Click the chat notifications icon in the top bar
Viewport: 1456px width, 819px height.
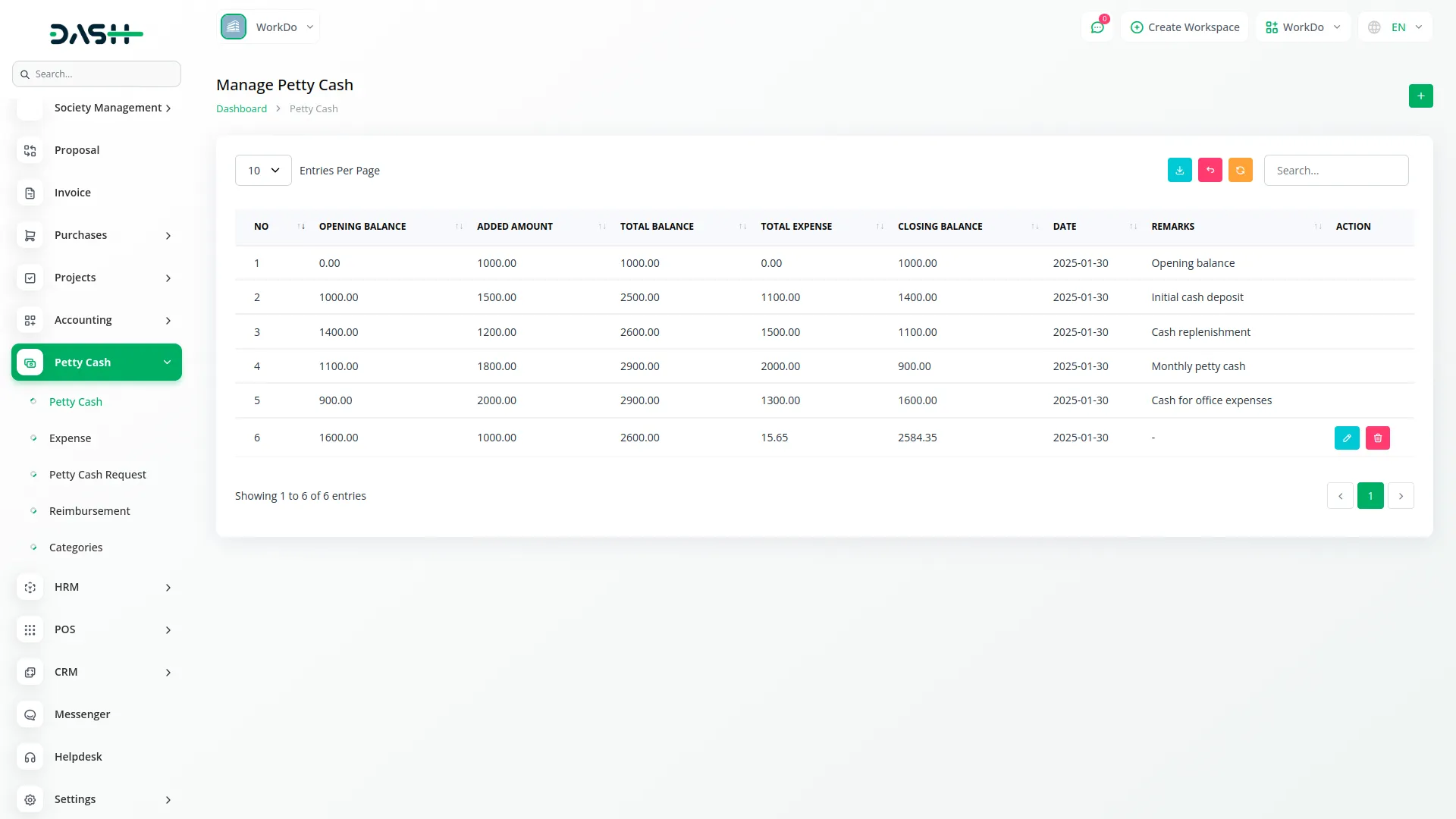pos(1097,27)
